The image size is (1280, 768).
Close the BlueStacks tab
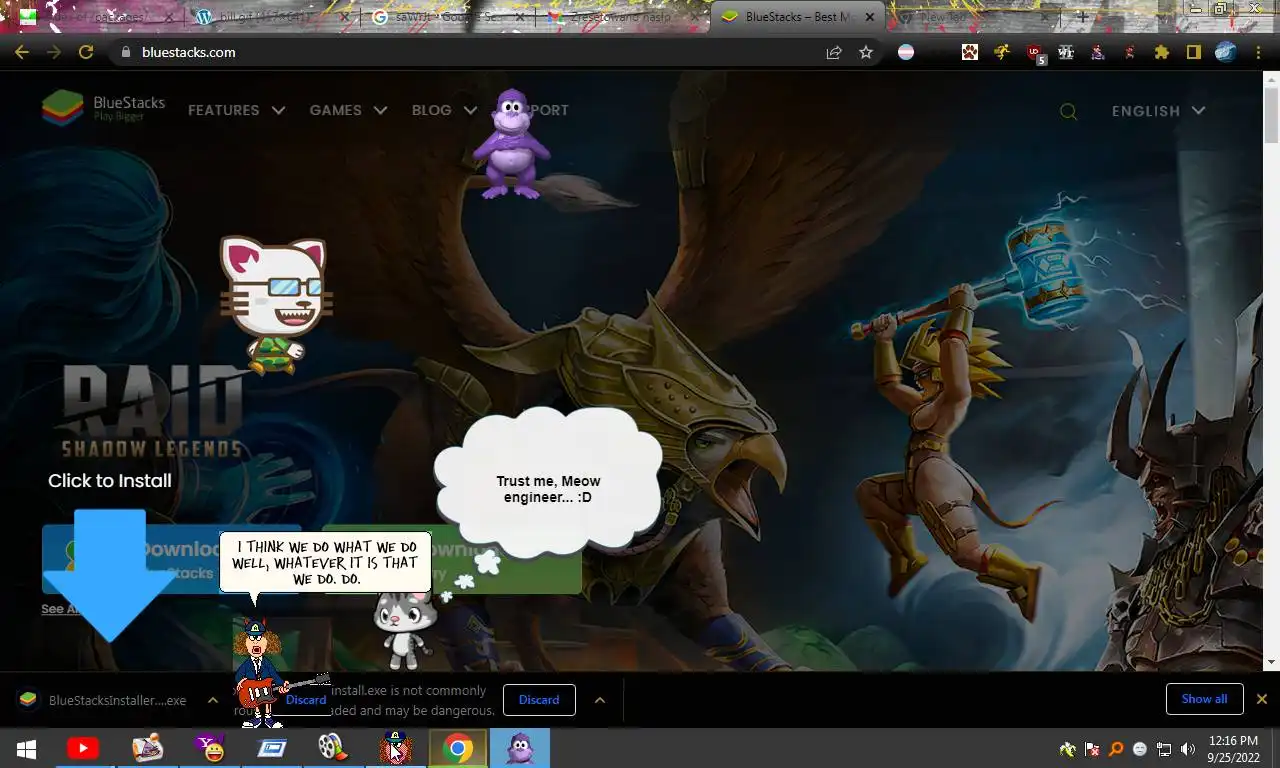870,17
